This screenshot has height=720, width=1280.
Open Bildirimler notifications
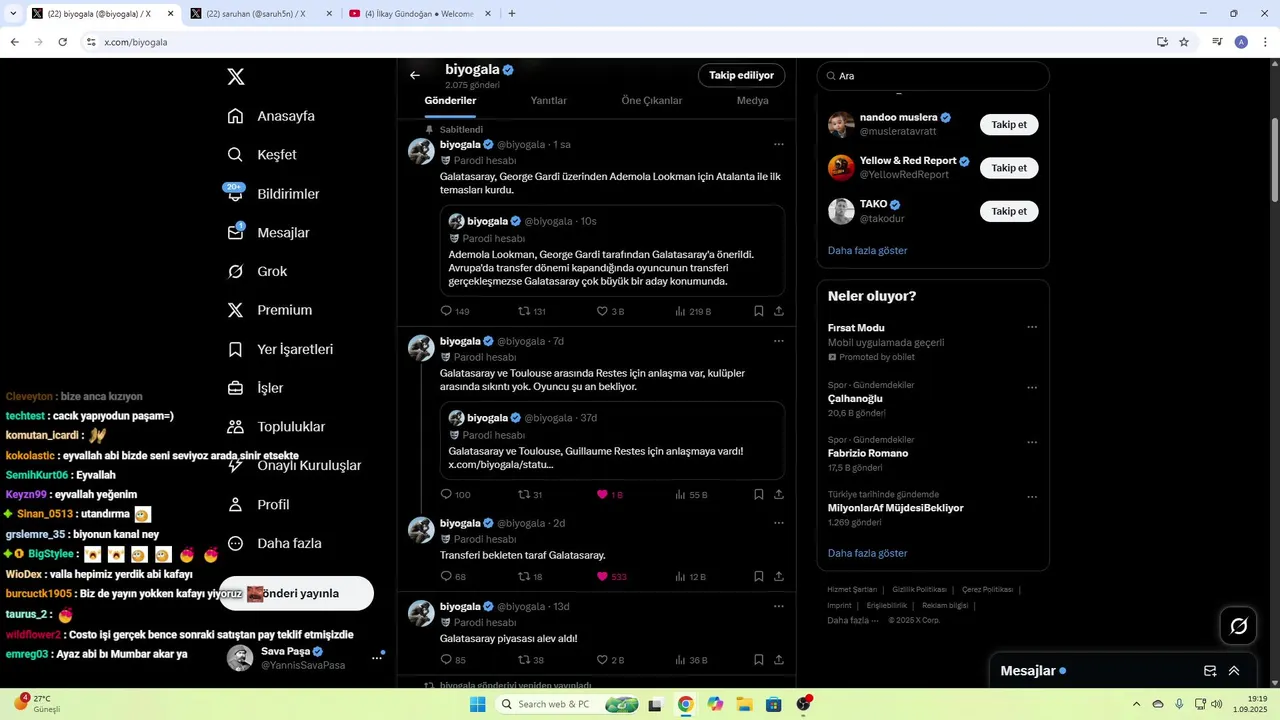(273, 194)
